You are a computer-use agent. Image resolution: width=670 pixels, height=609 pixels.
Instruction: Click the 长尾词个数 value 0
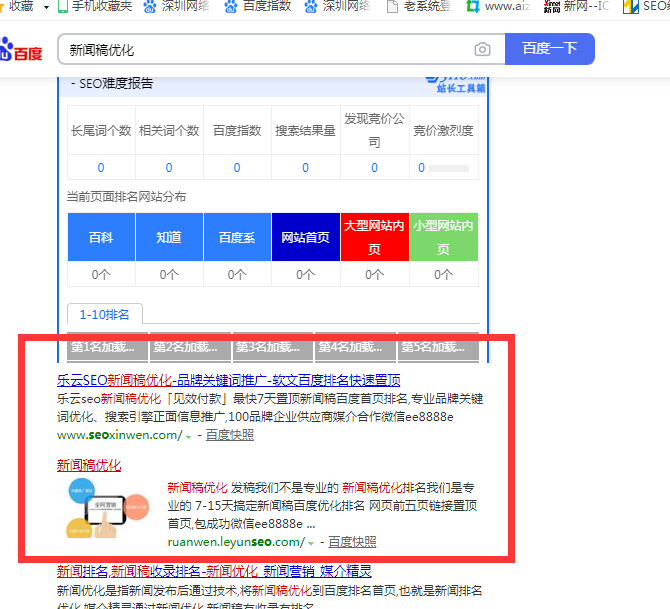[101, 168]
